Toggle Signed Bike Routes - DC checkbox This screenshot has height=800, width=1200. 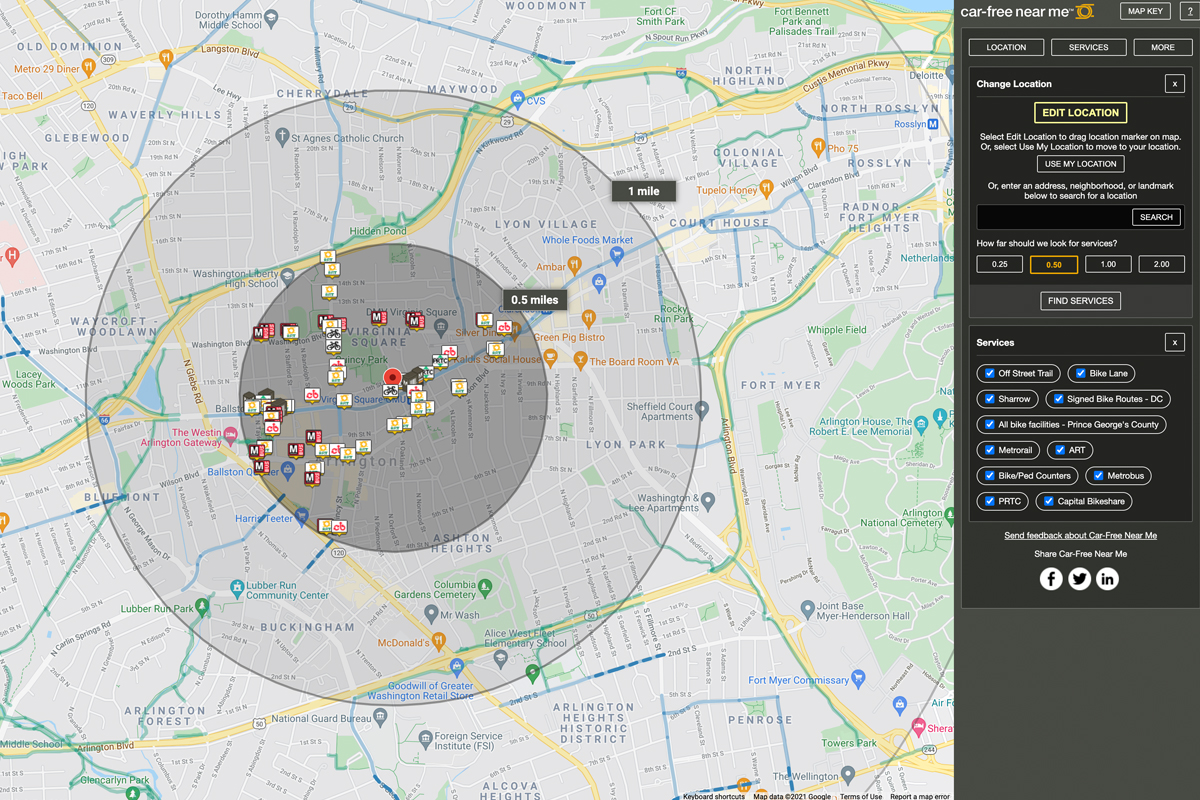(1059, 399)
